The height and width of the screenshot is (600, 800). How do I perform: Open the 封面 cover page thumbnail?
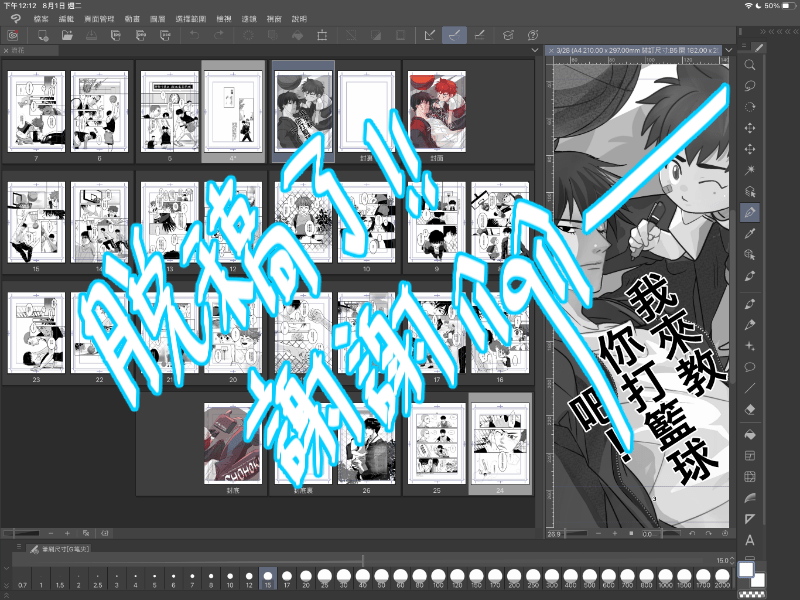click(x=437, y=111)
